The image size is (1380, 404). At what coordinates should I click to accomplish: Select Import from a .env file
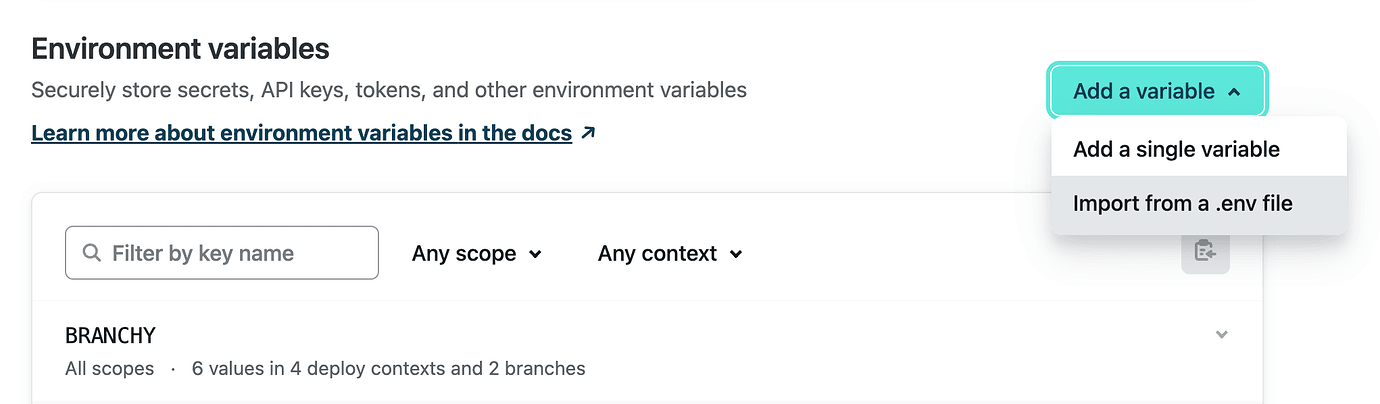[1182, 204]
